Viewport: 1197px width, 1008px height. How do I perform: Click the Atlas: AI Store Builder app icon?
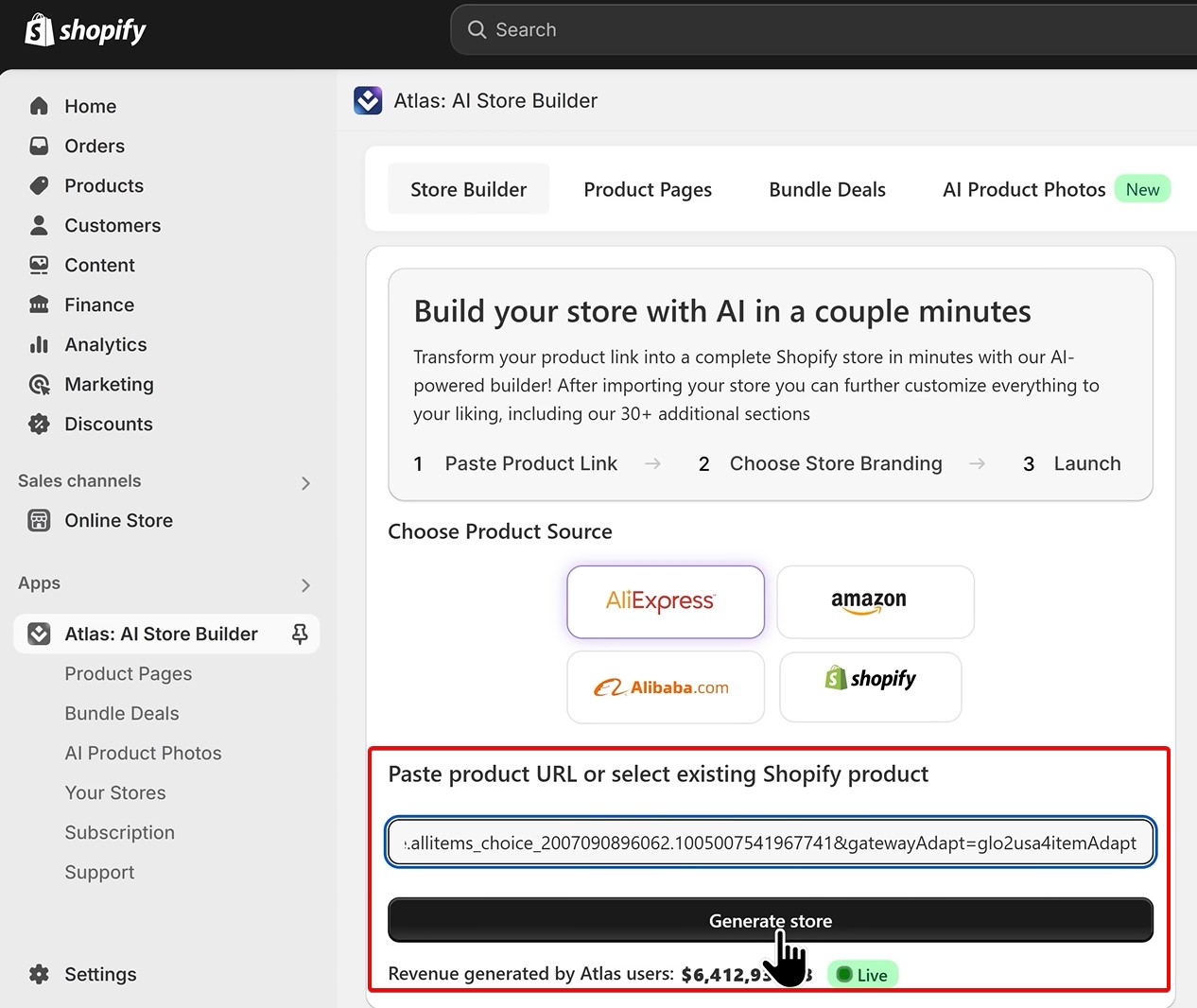[x=38, y=634]
